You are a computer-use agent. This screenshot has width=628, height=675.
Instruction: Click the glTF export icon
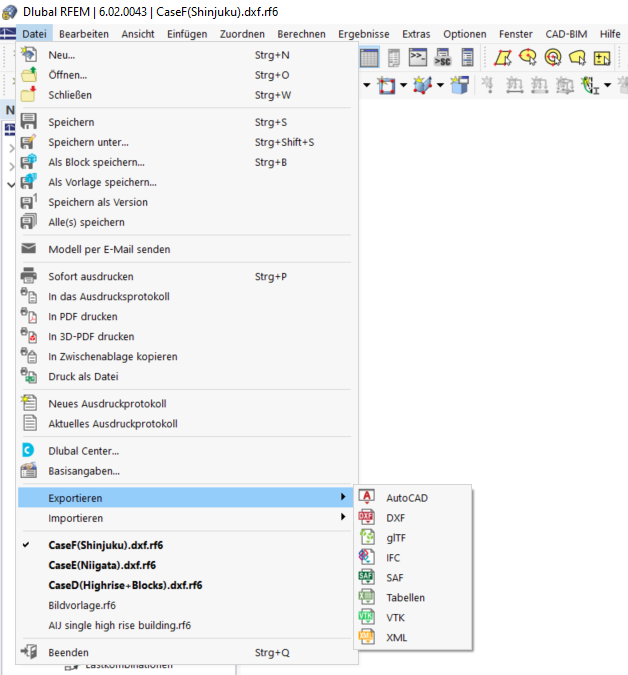tap(367, 537)
